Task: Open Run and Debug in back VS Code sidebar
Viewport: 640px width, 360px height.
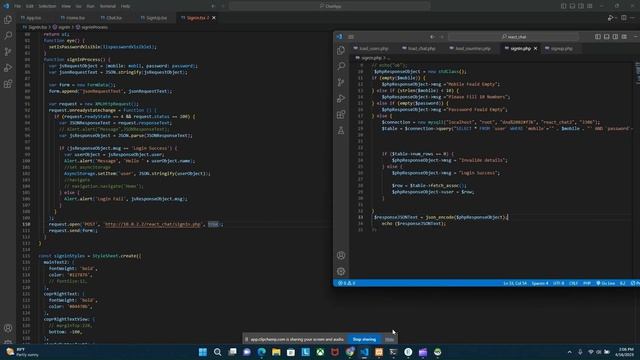Action: click(x=8, y=68)
